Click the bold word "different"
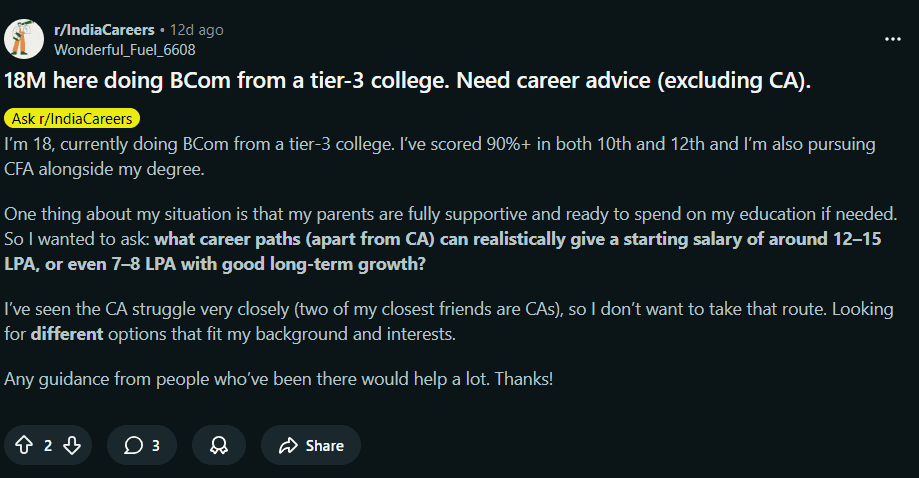919x478 pixels. (x=67, y=333)
